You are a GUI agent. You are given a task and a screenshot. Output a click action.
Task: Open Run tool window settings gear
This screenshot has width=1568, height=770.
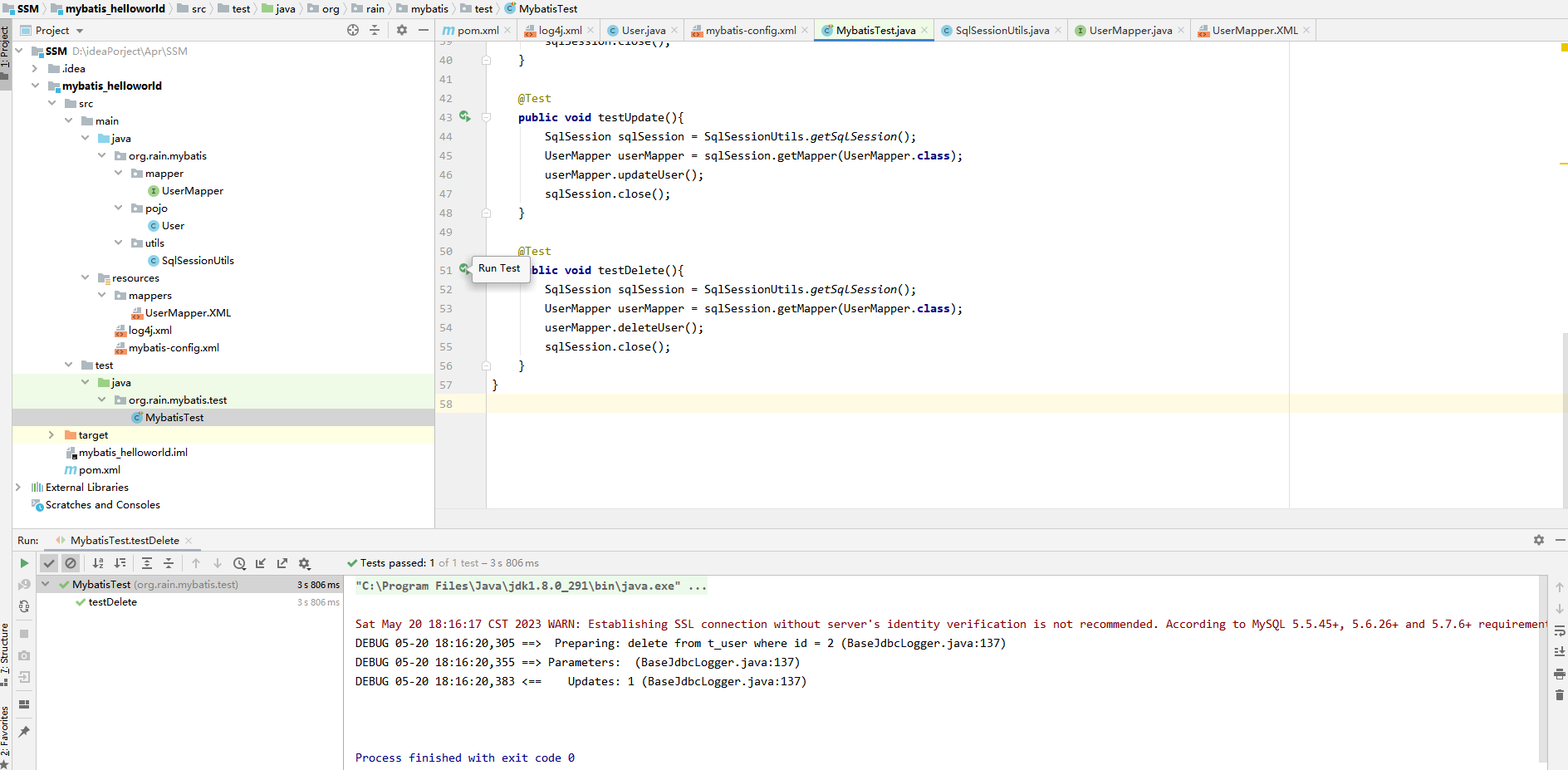coord(1539,540)
